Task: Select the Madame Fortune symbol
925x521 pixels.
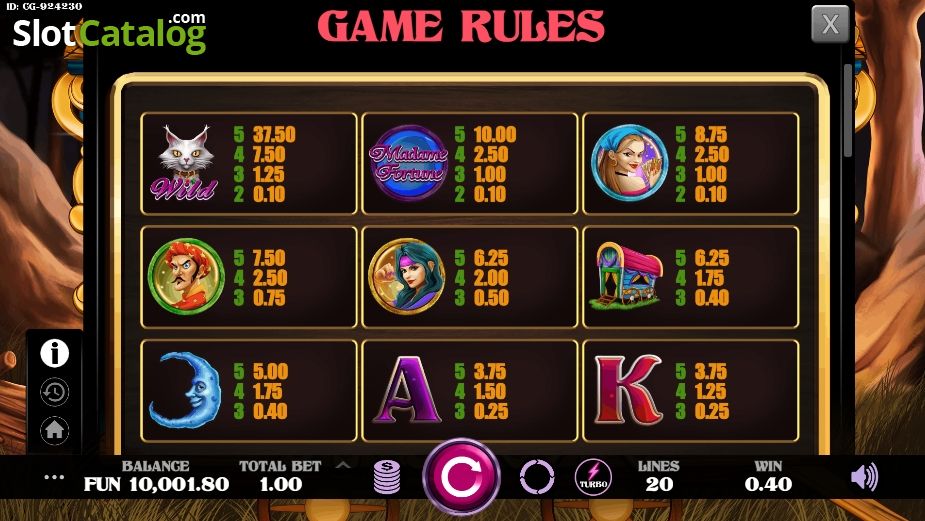Action: (408, 163)
